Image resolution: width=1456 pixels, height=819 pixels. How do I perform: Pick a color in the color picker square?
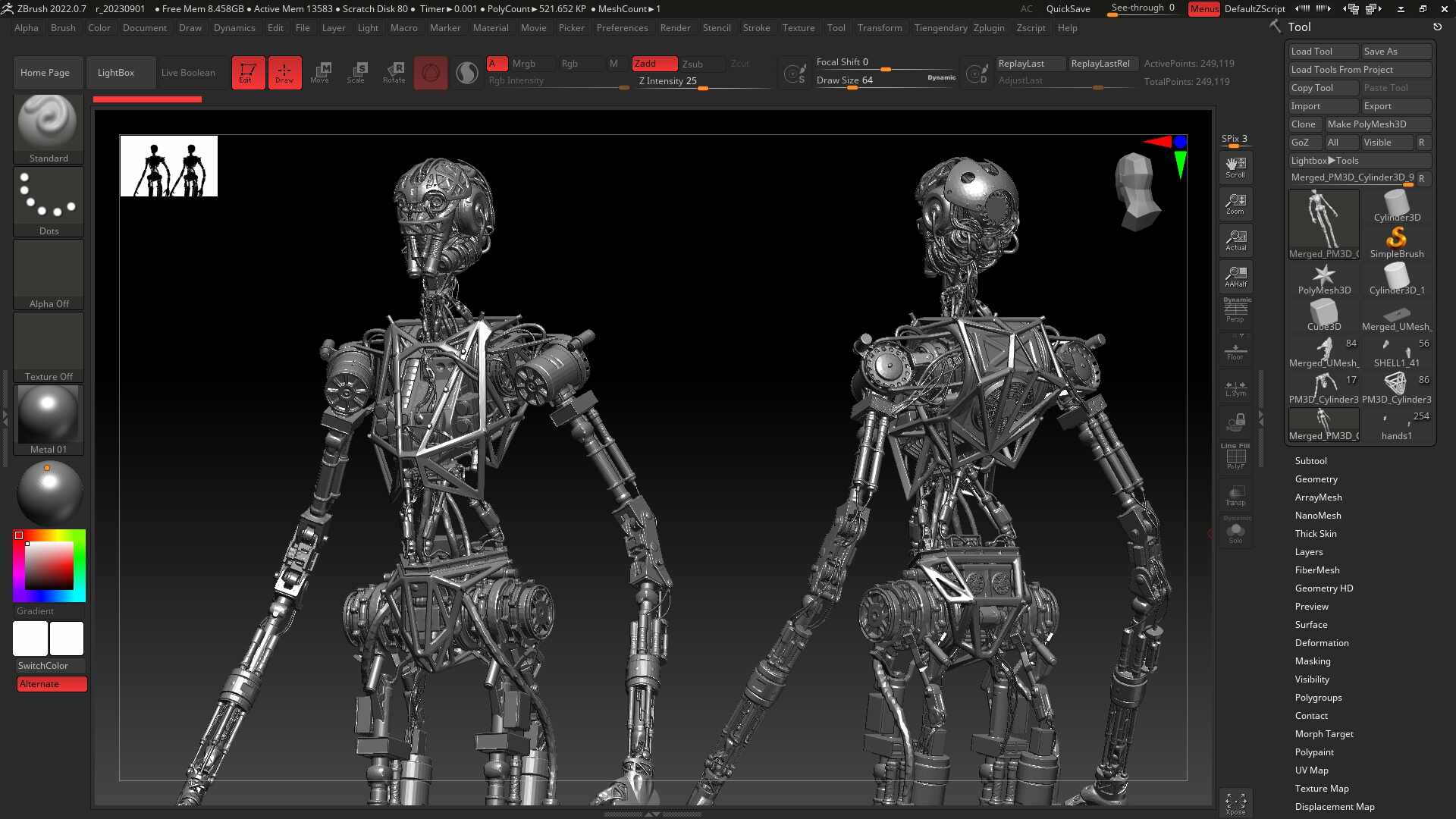(x=49, y=566)
